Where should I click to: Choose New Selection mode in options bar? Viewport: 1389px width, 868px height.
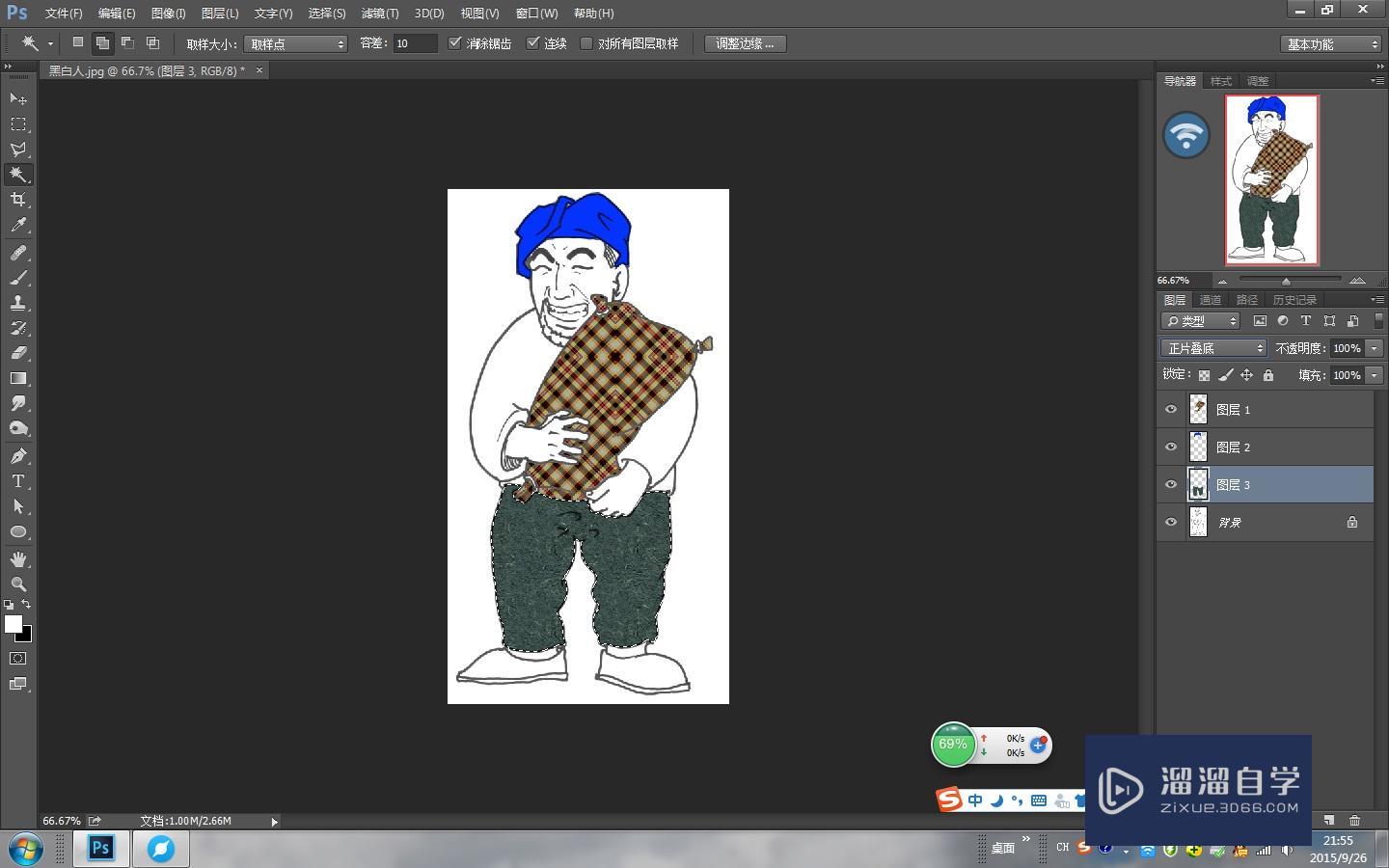click(x=78, y=42)
